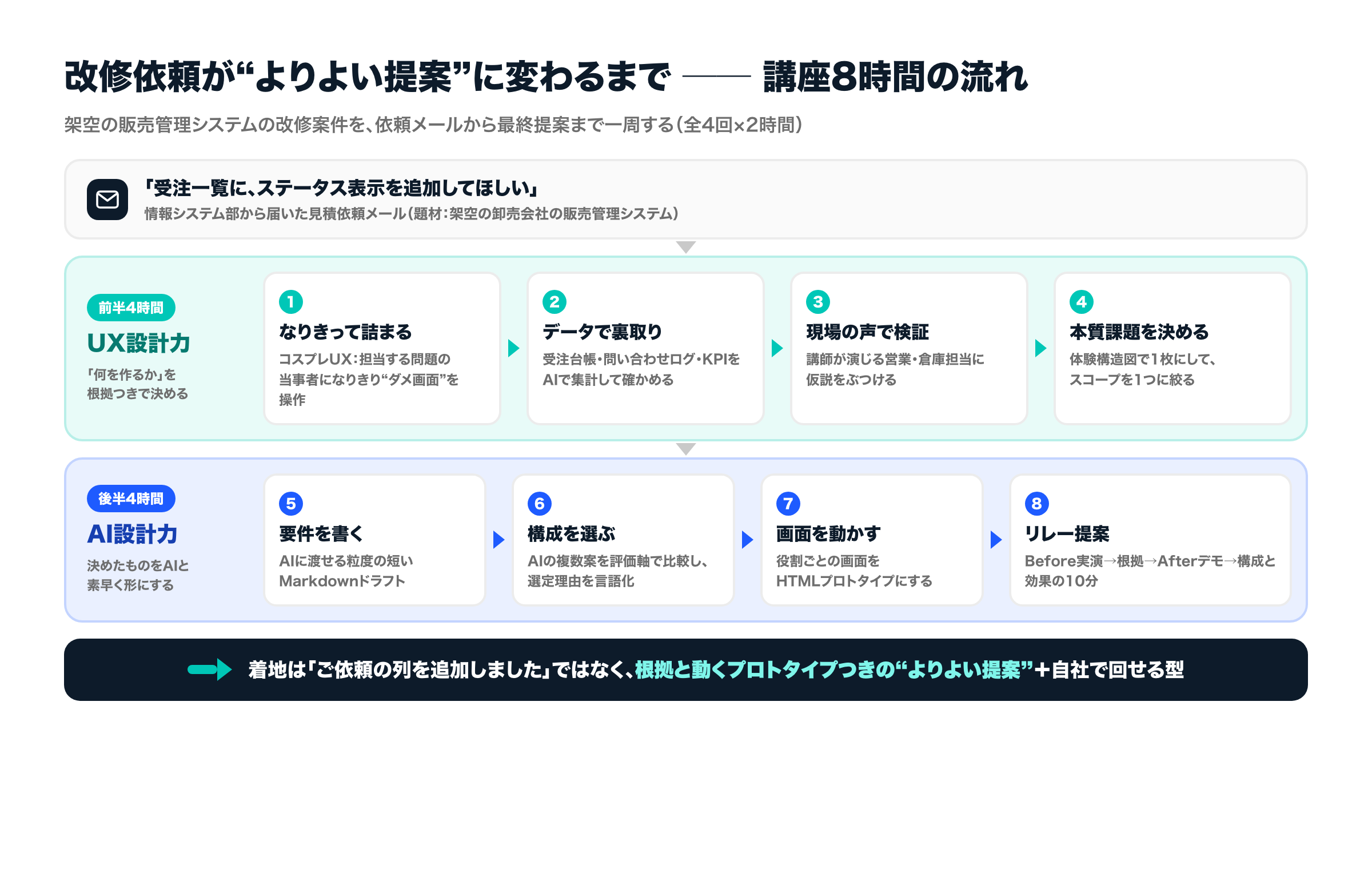
Task: Click the 着地は「ご依頼の列を追加しました」 text
Action: click(x=399, y=670)
